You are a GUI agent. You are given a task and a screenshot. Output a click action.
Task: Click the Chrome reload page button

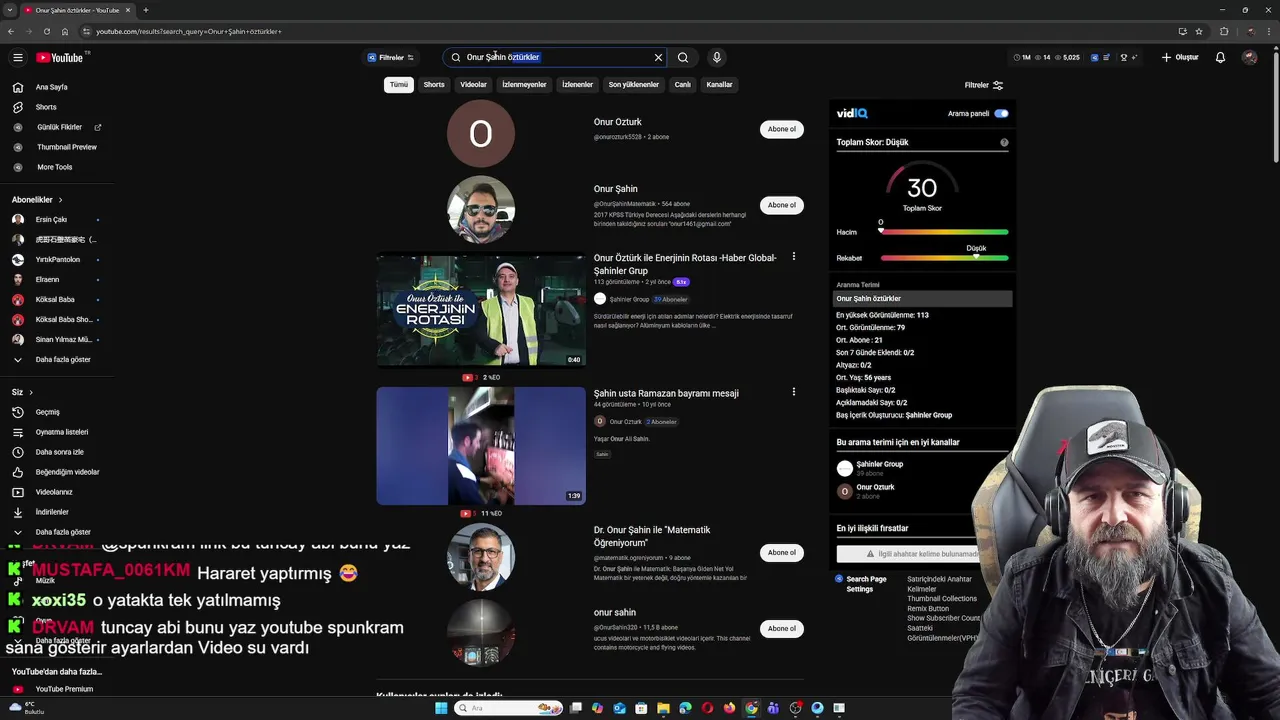[x=46, y=31]
